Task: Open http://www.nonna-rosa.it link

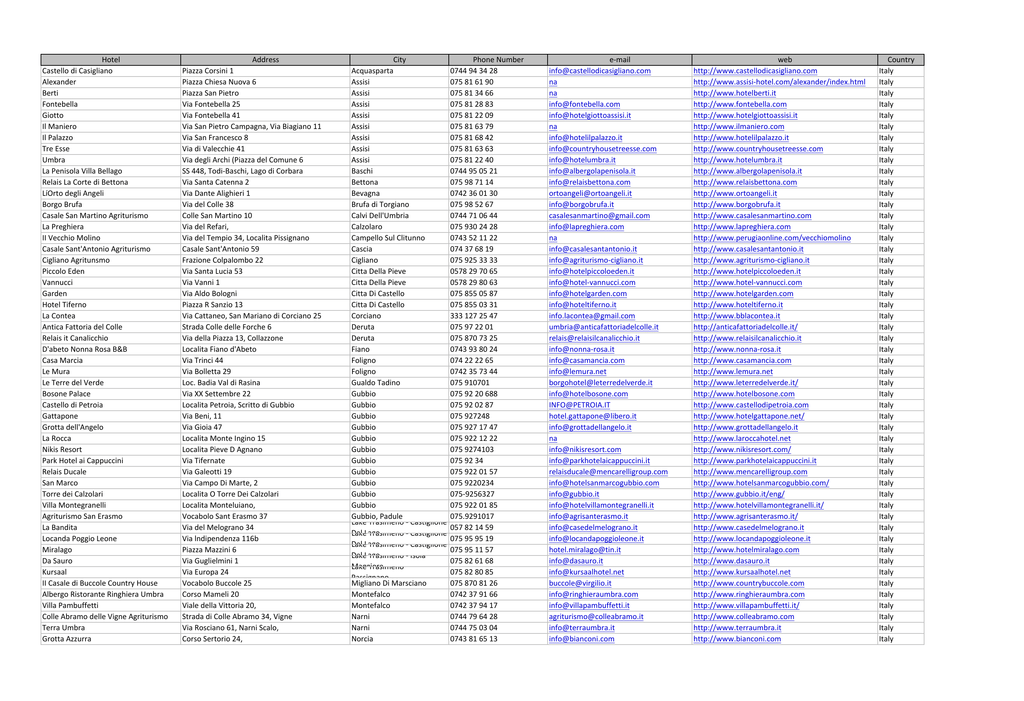Action: click(x=737, y=349)
